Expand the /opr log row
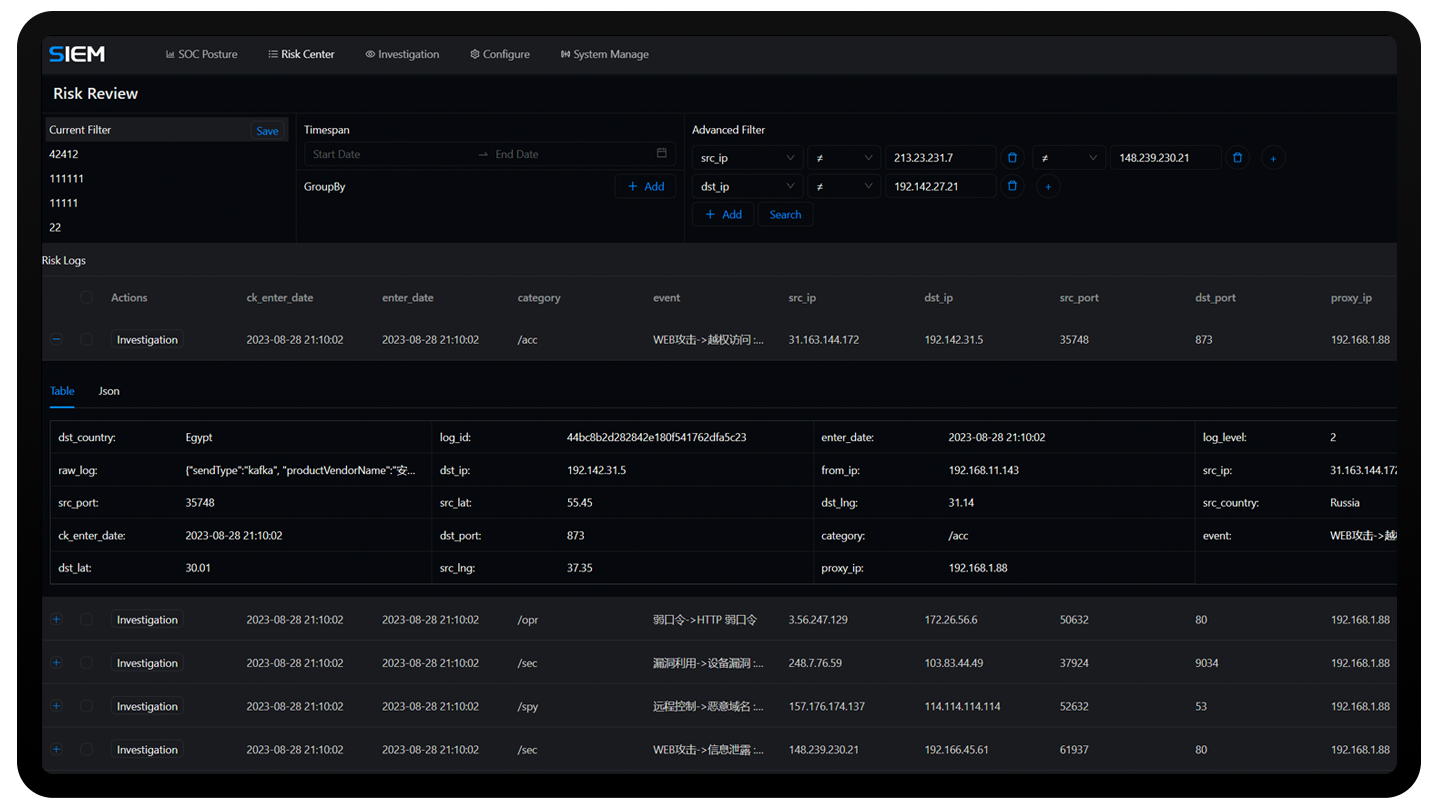1440x810 pixels. point(56,620)
